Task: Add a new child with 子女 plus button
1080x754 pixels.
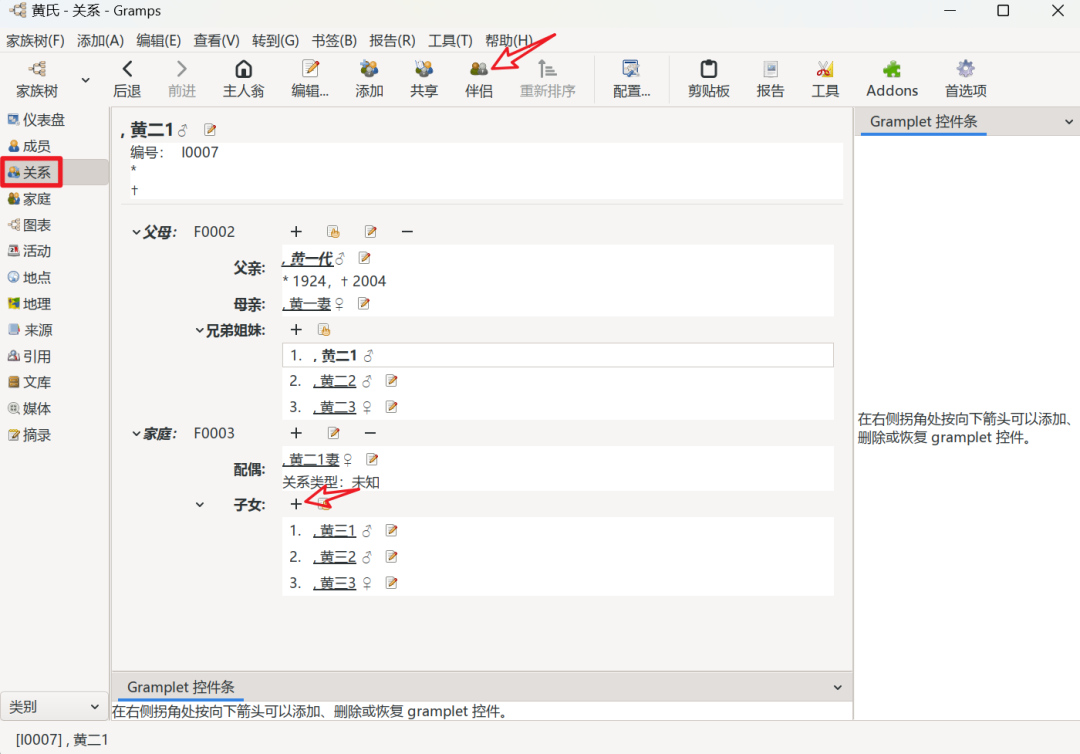Action: coord(296,505)
